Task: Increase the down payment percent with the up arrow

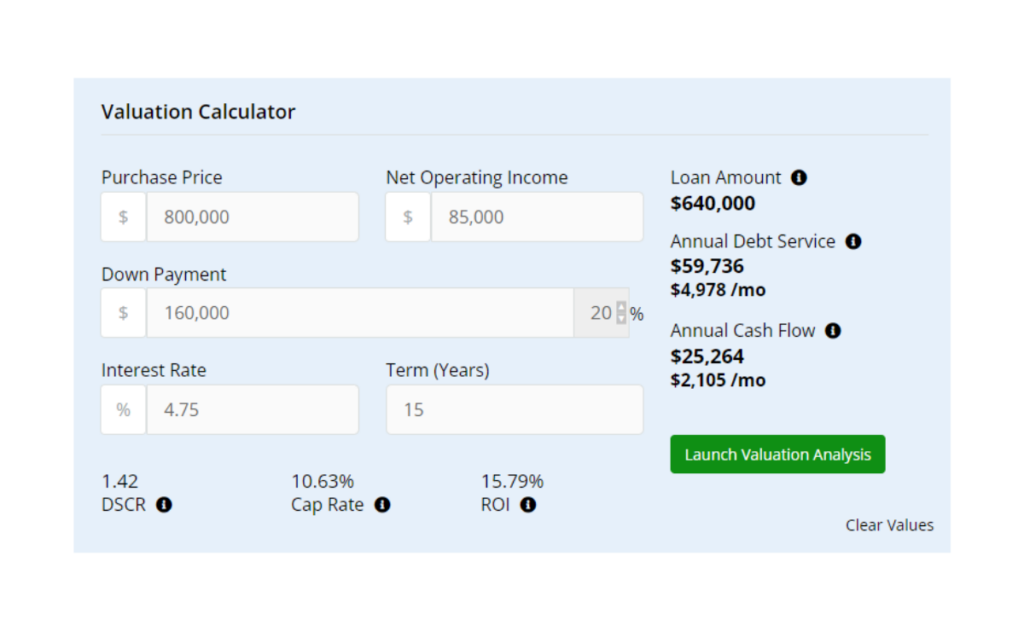Action: click(621, 308)
